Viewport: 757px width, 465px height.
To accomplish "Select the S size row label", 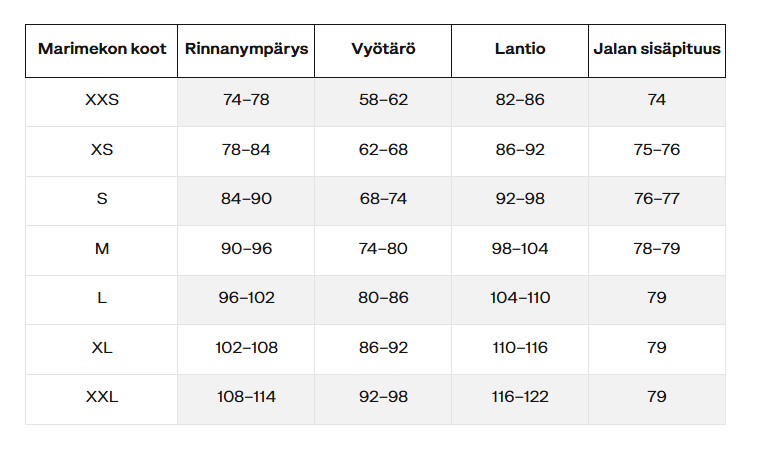I will (101, 199).
